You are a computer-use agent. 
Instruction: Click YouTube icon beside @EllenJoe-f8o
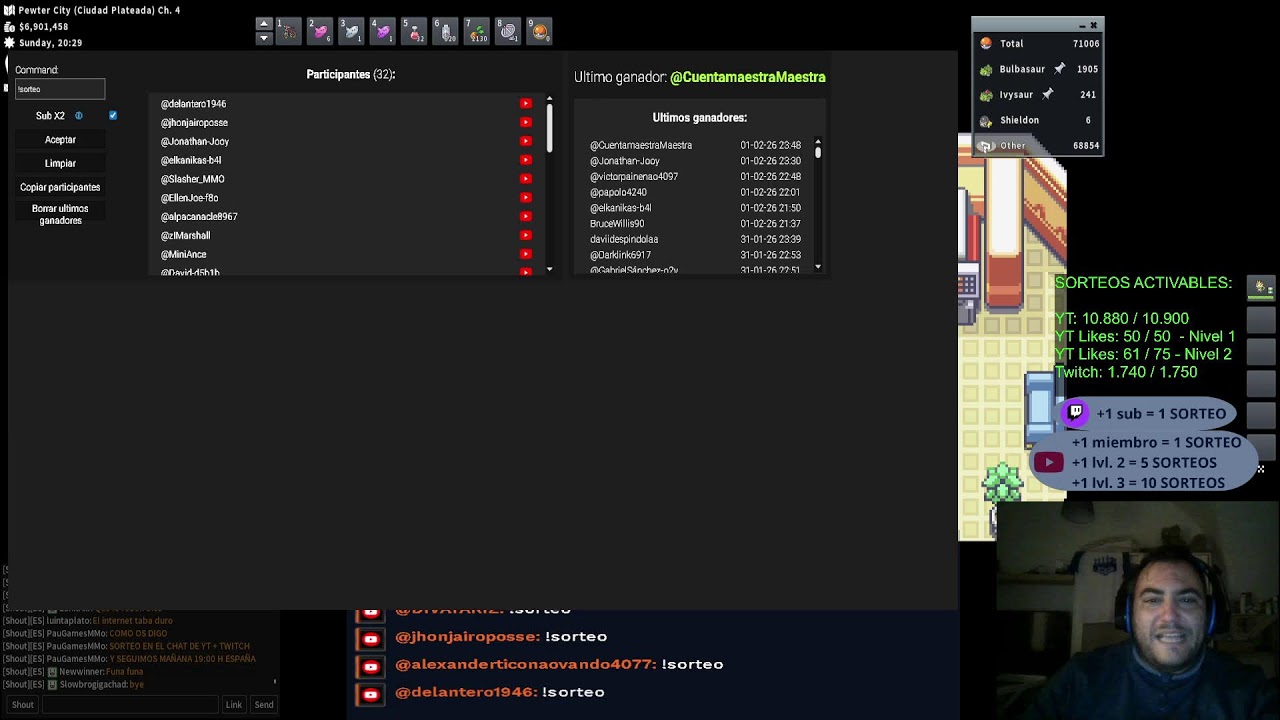click(526, 198)
